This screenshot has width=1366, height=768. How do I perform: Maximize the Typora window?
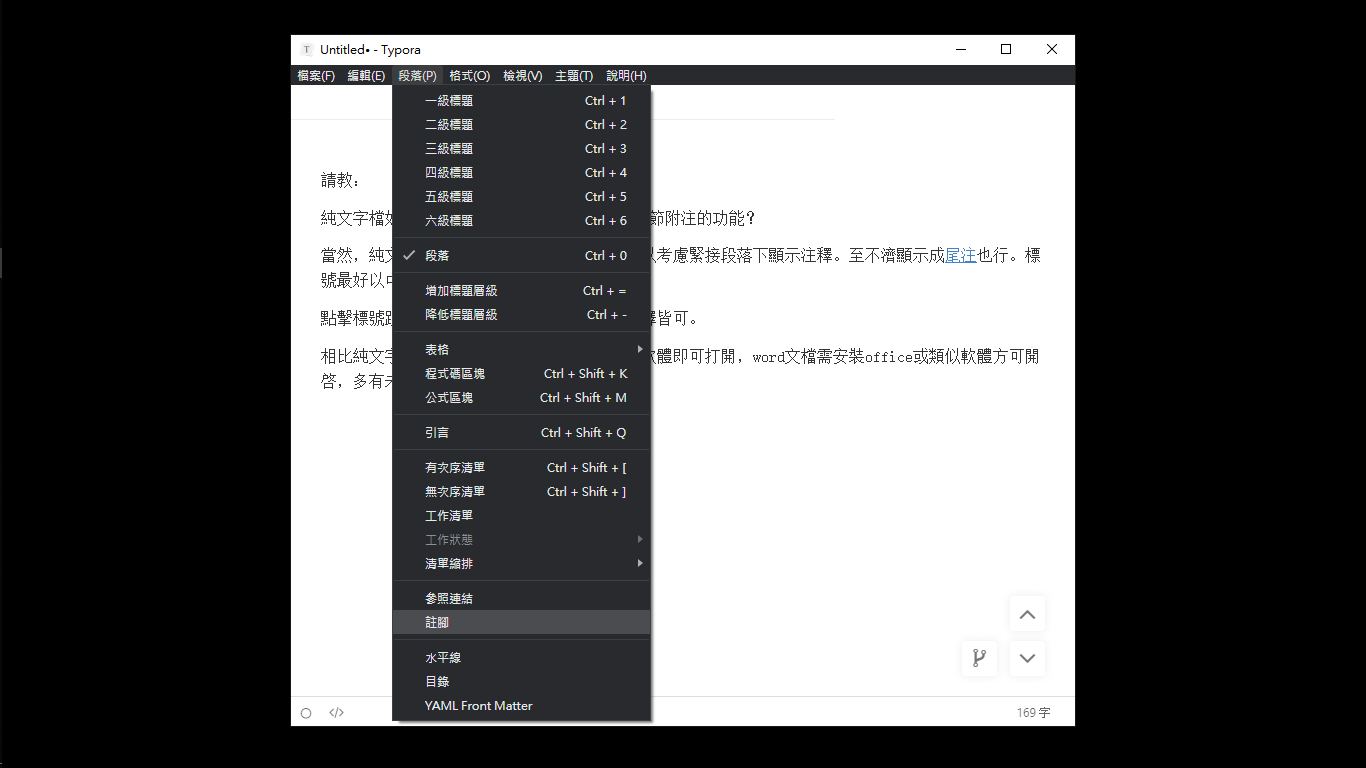(x=1006, y=50)
